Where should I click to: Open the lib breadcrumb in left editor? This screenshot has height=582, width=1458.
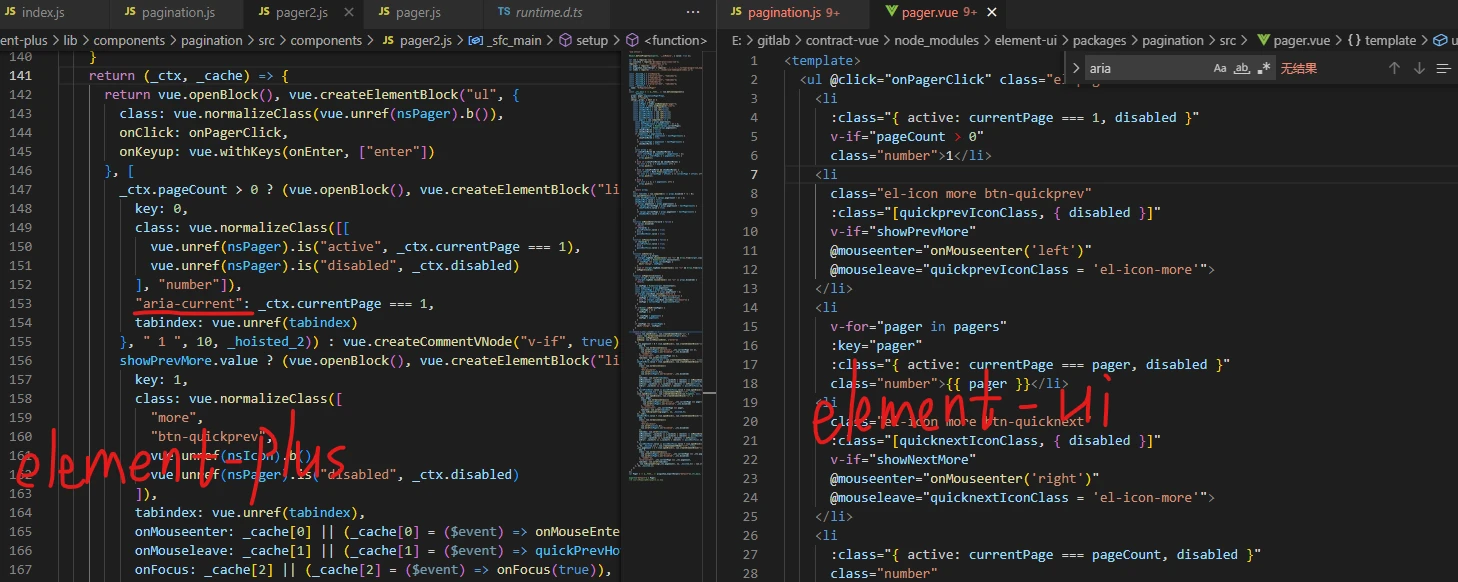pos(70,41)
